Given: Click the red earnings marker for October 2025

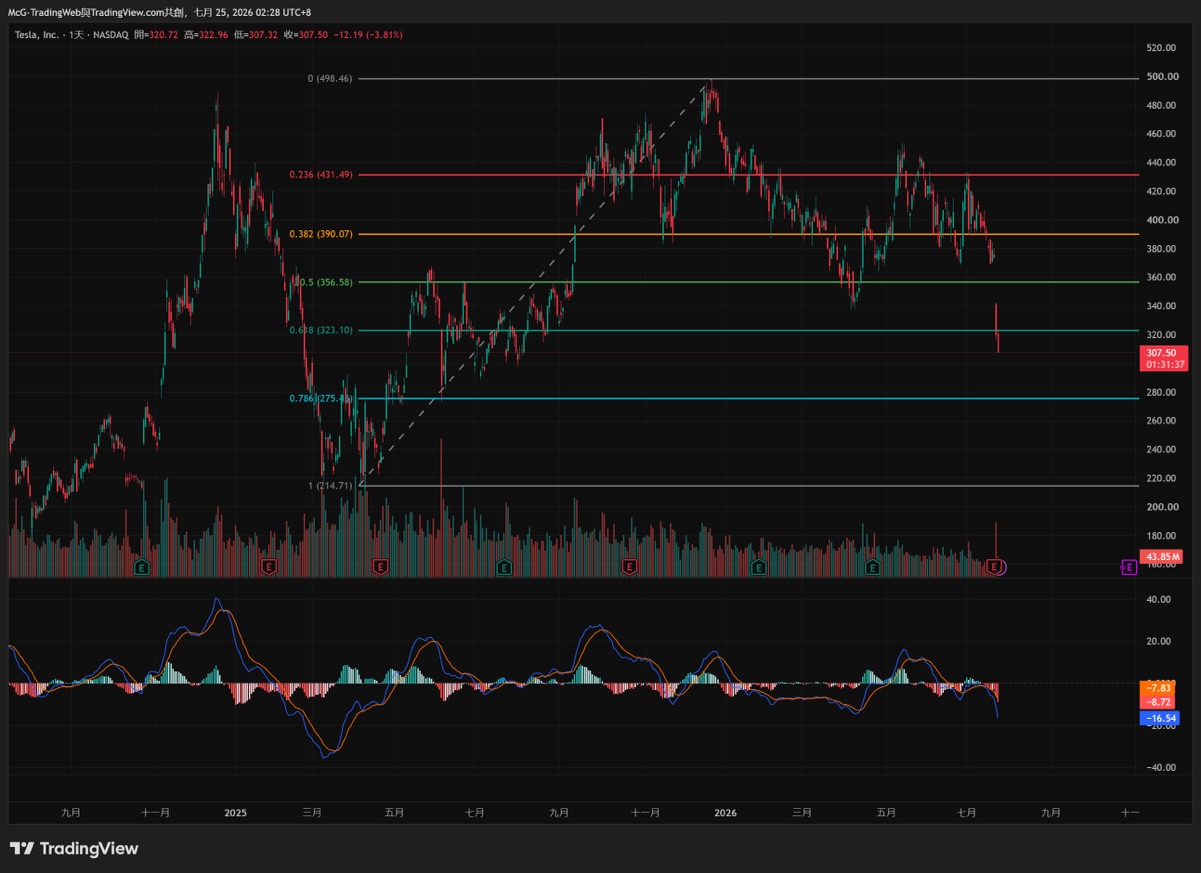Looking at the screenshot, I should pos(629,567).
